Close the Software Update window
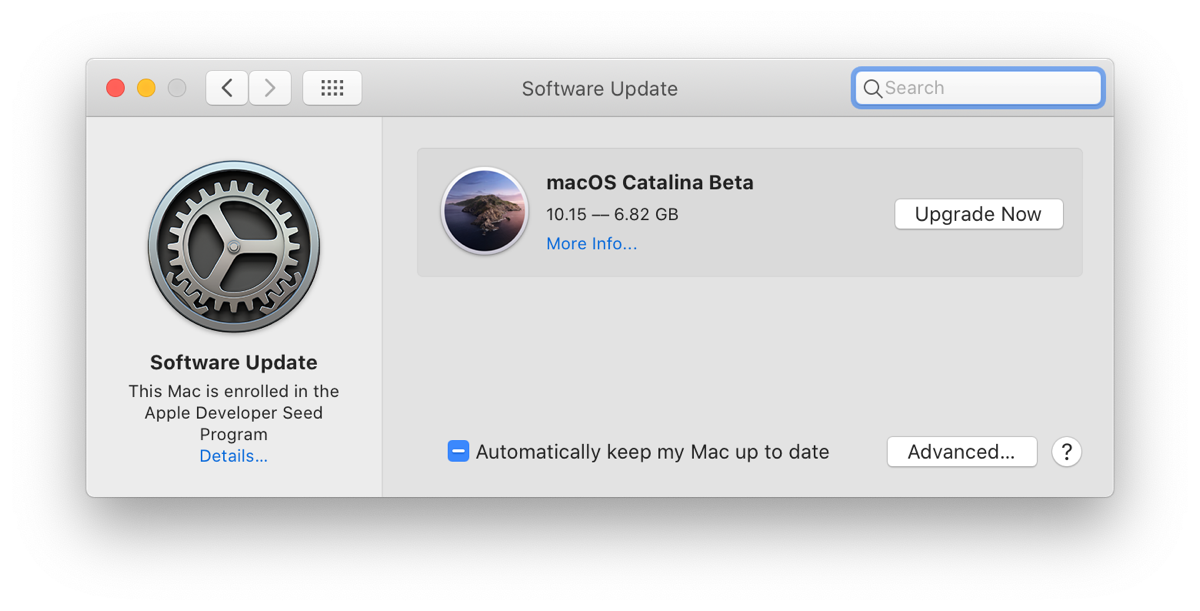 (116, 88)
